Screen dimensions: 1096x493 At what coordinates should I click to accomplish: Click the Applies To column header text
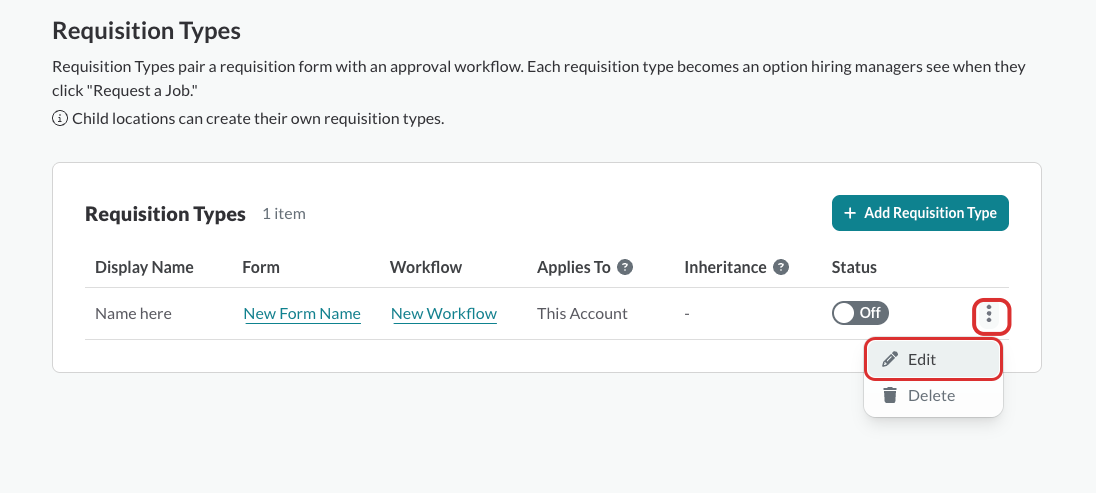(574, 267)
